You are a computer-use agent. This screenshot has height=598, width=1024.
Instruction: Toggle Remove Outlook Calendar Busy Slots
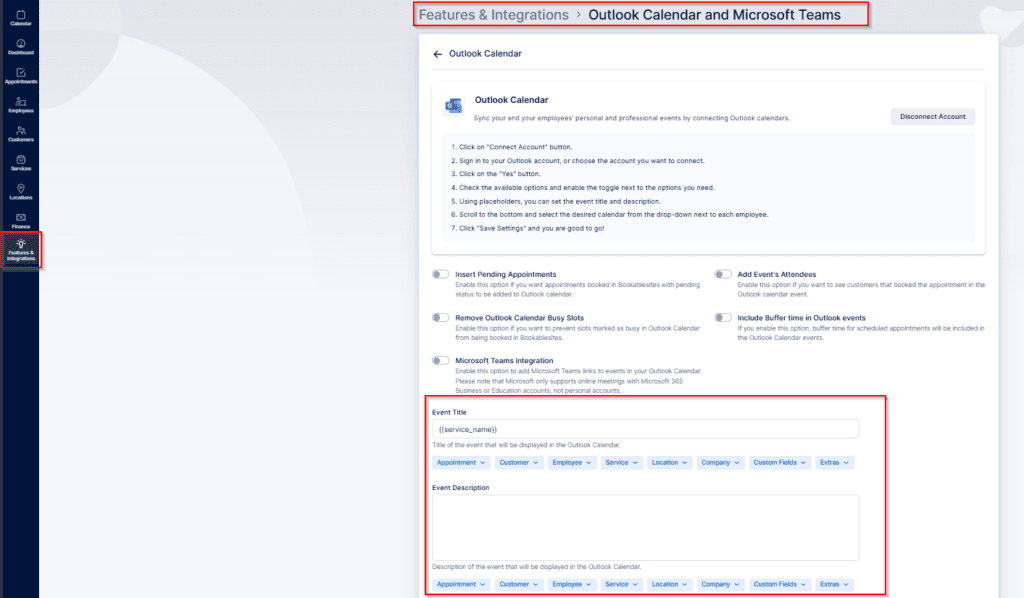[441, 317]
